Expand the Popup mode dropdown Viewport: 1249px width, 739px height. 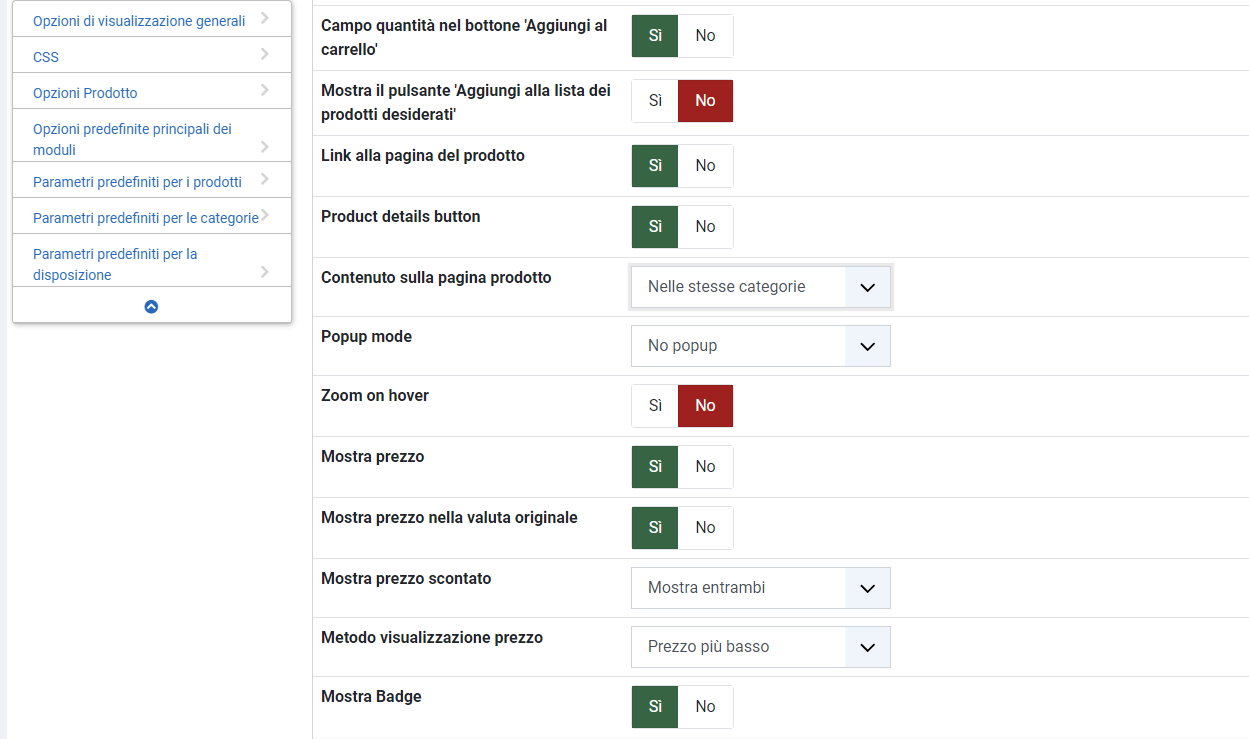[x=760, y=346]
